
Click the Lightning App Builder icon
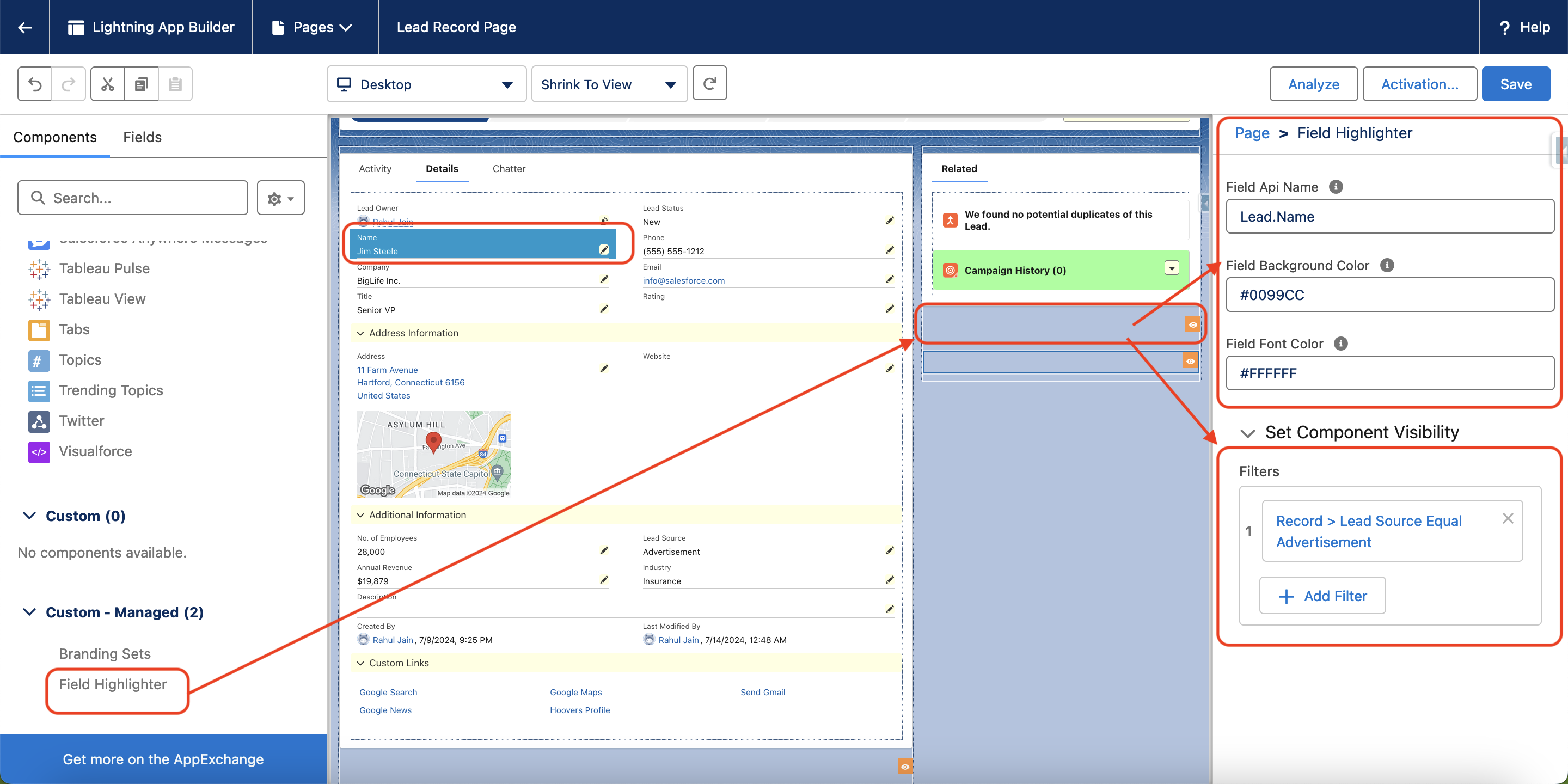tap(76, 27)
